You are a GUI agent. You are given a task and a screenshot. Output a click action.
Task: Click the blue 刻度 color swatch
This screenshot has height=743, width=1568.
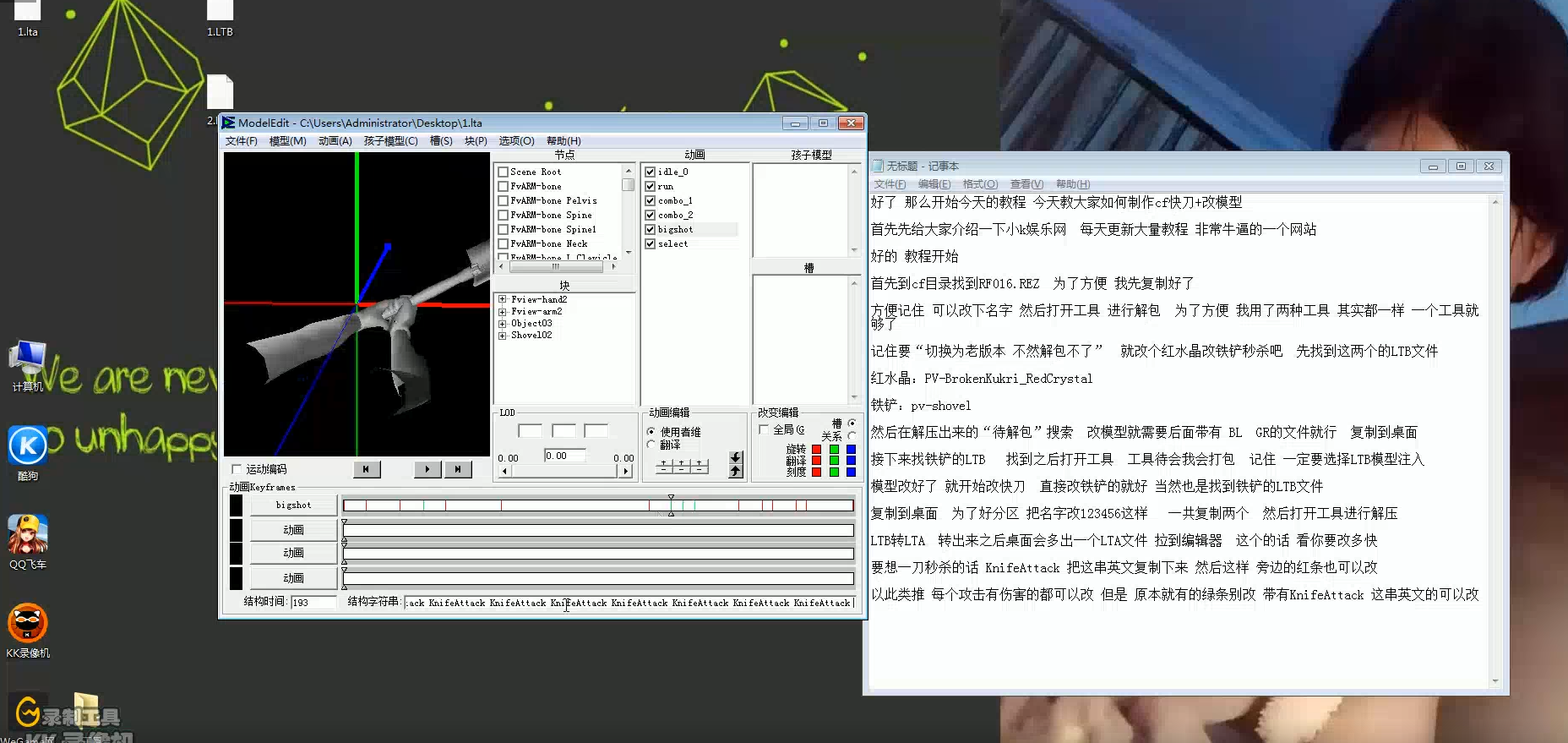pos(851,472)
